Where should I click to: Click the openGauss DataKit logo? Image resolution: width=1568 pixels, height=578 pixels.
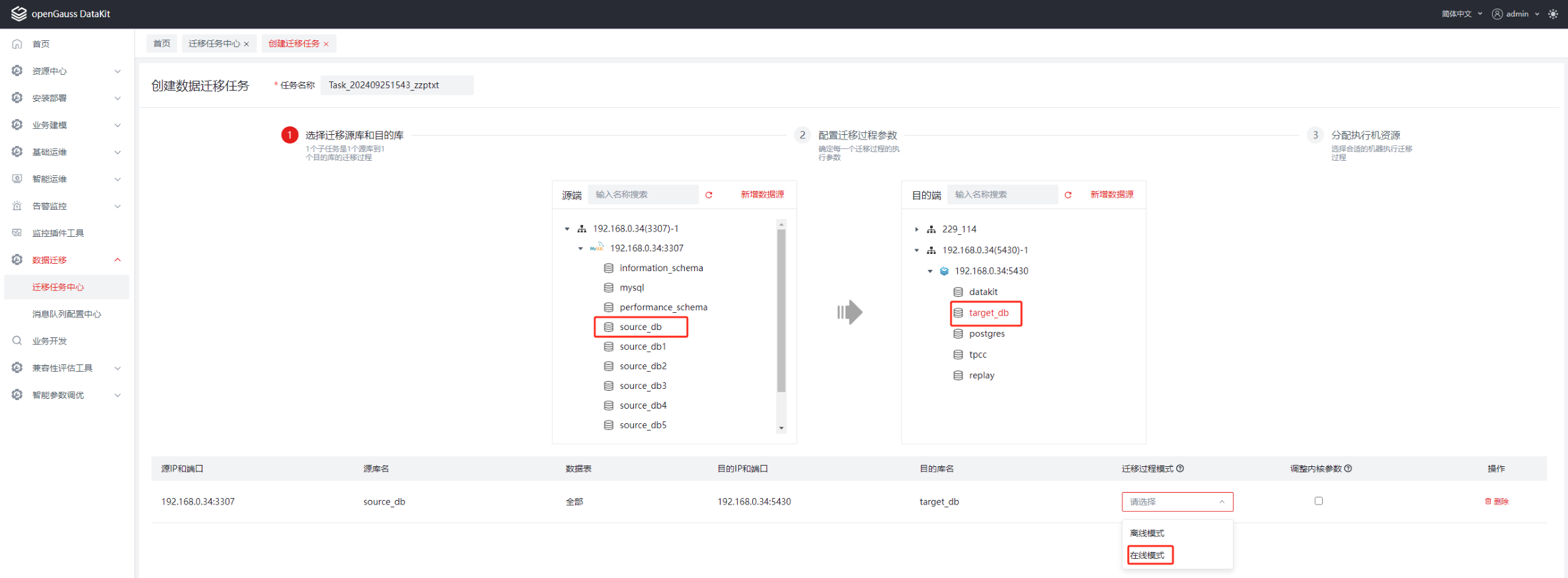click(19, 14)
